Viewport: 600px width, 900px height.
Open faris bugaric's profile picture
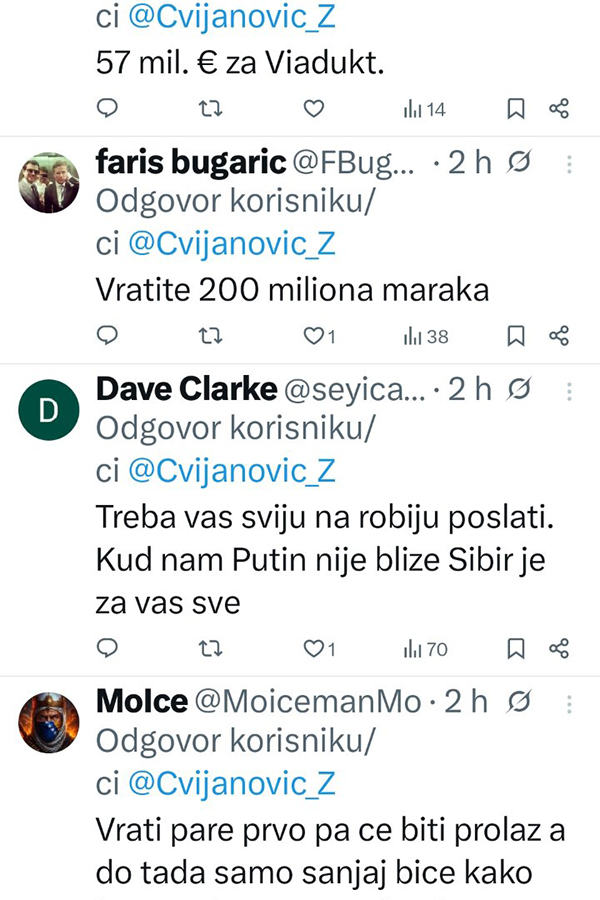pos(49,181)
